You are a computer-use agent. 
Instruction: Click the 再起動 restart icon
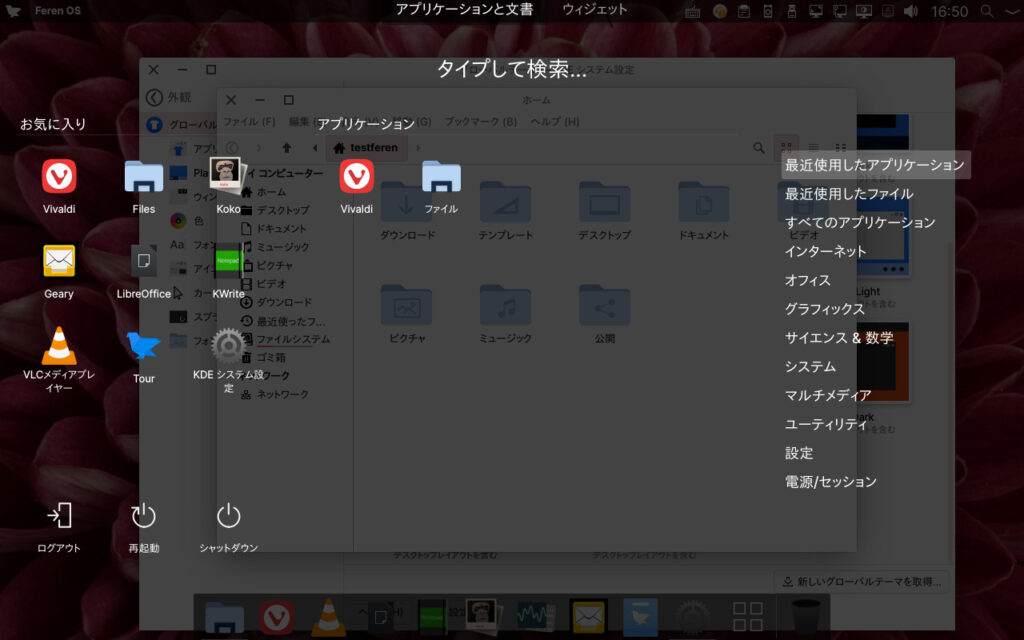[144, 515]
